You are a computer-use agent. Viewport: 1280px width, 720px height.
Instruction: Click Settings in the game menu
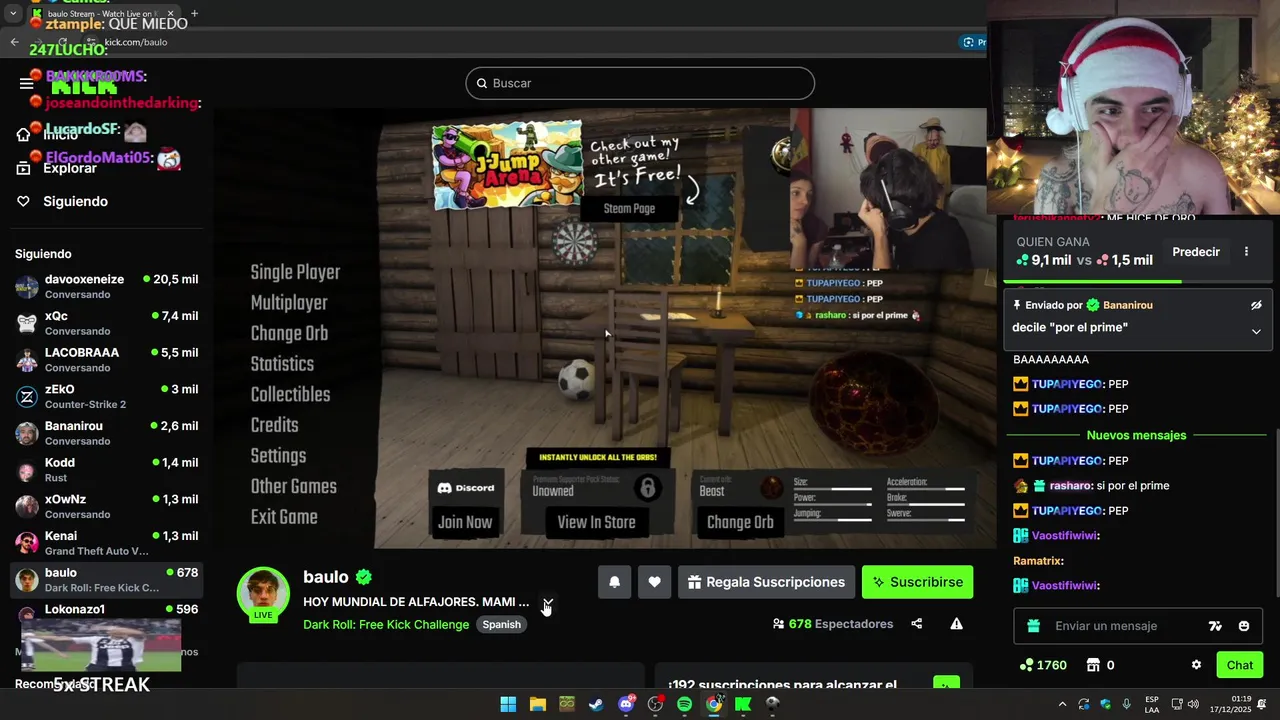(278, 456)
